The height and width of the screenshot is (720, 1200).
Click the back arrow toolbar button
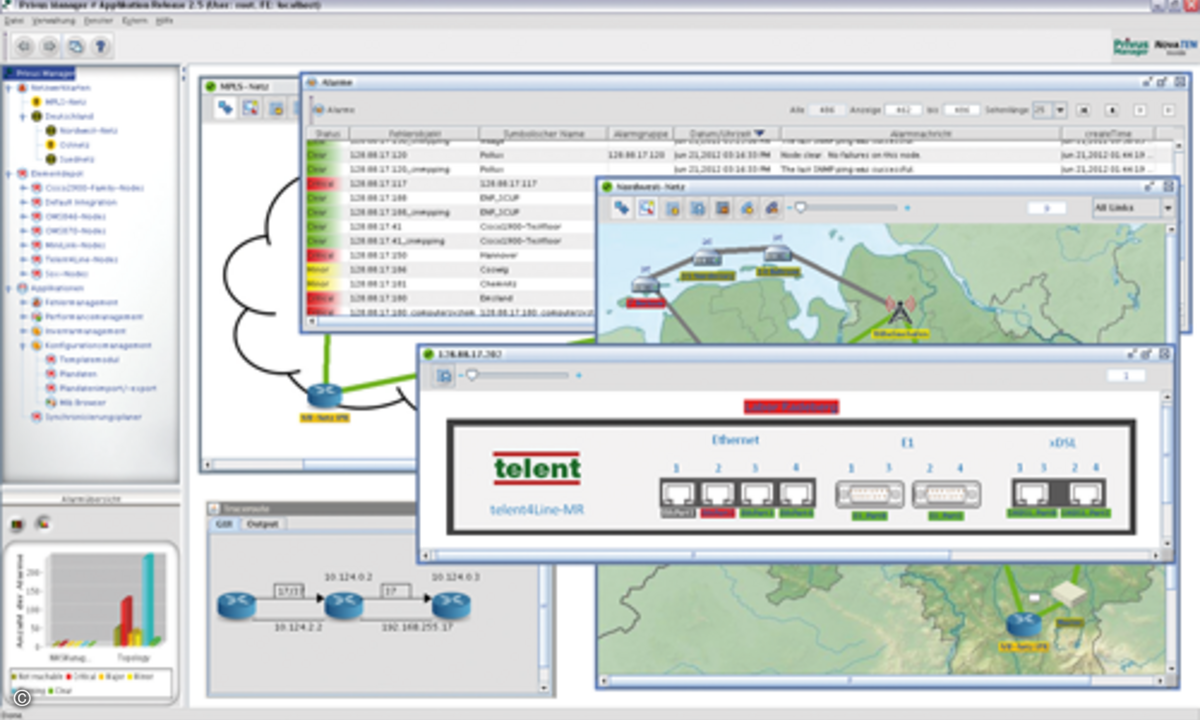point(24,46)
